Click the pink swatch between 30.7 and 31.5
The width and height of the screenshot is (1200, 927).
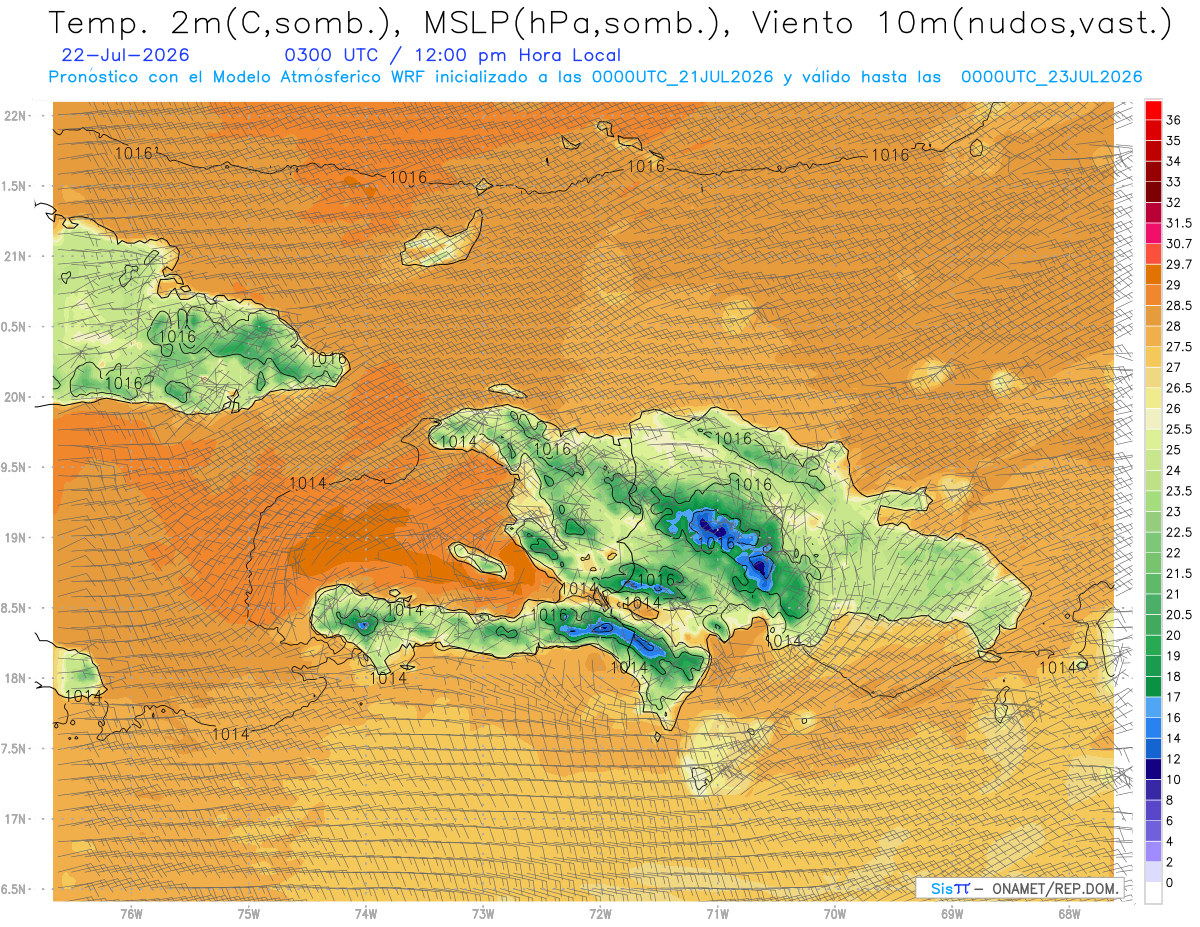pos(1153,233)
